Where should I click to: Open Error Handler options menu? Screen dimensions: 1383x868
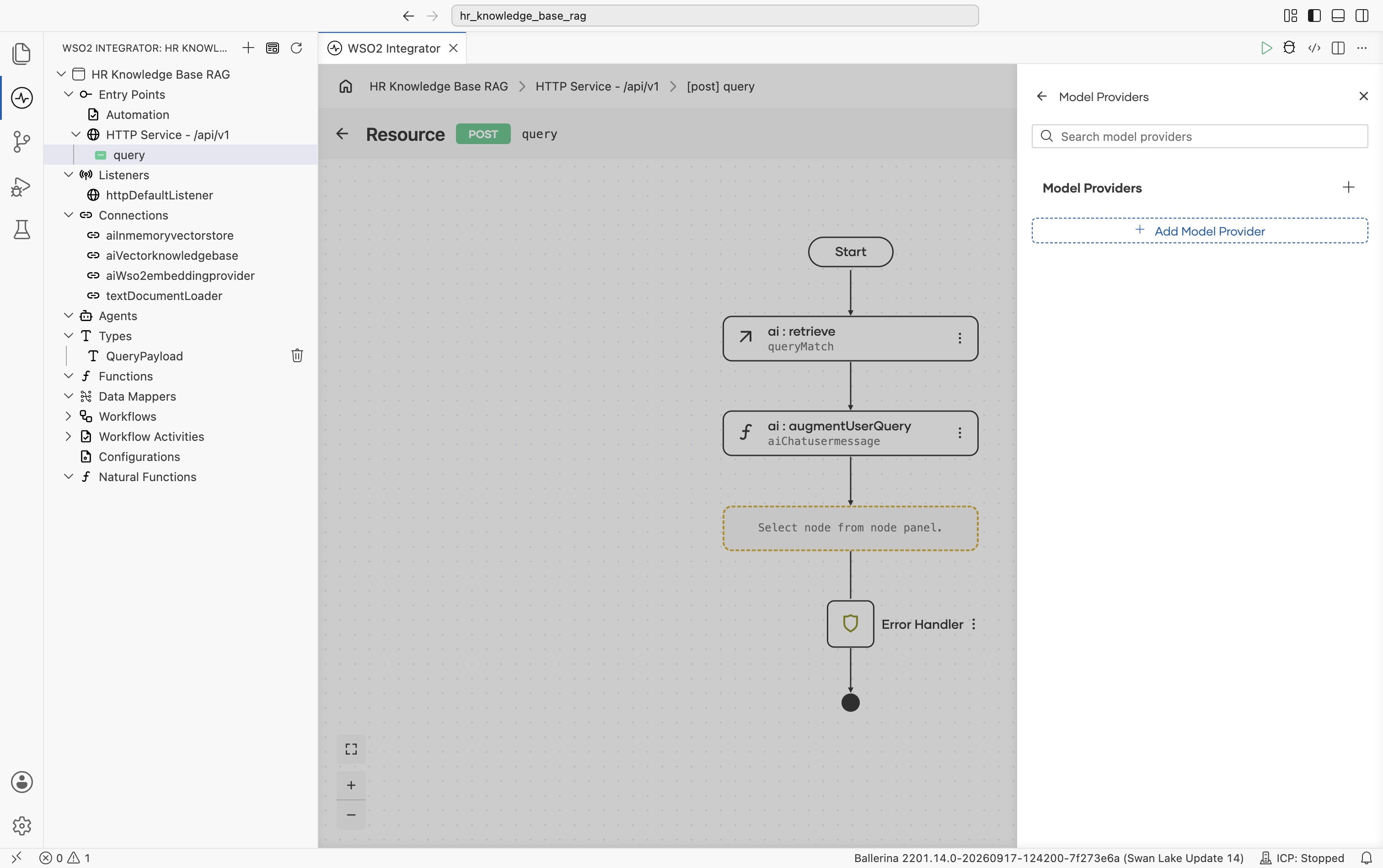[974, 624]
